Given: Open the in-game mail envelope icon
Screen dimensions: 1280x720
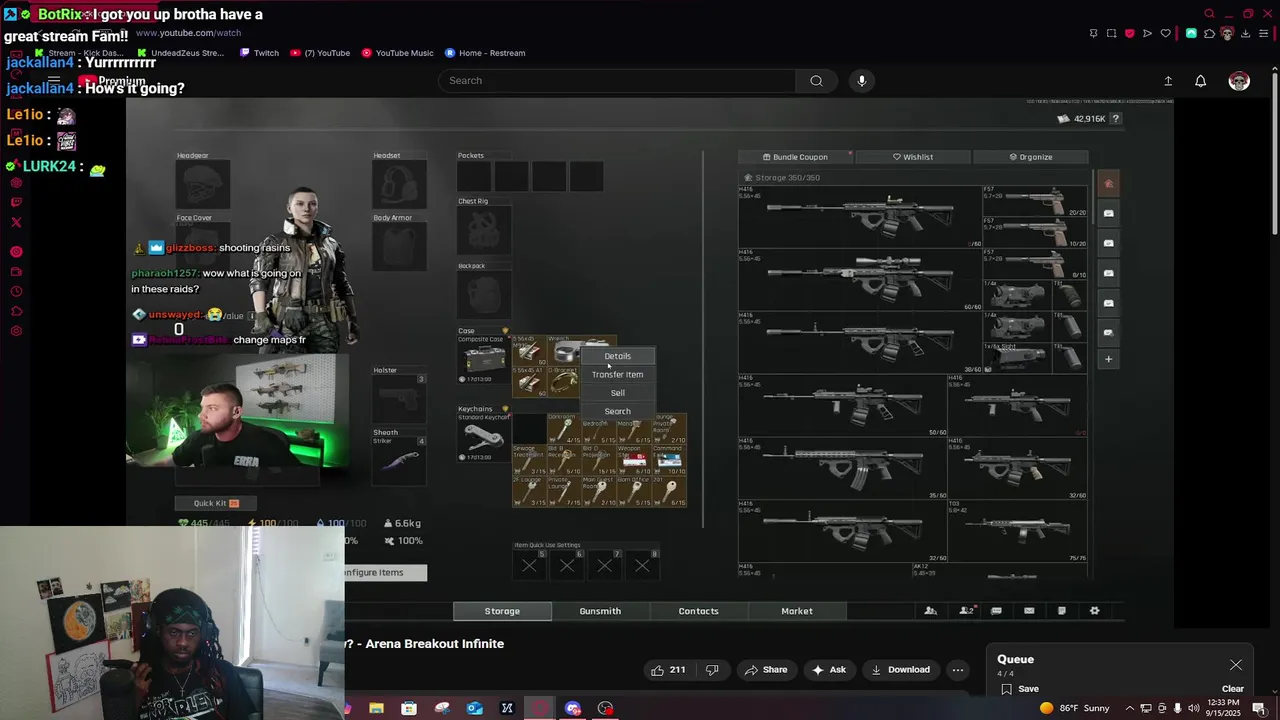Looking at the screenshot, I should click(x=1029, y=611).
